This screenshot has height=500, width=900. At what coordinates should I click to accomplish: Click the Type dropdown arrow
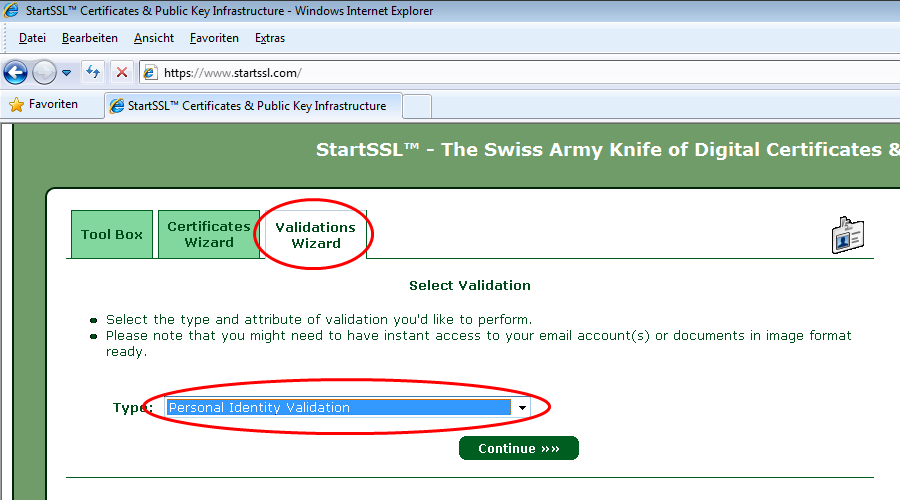coord(522,408)
